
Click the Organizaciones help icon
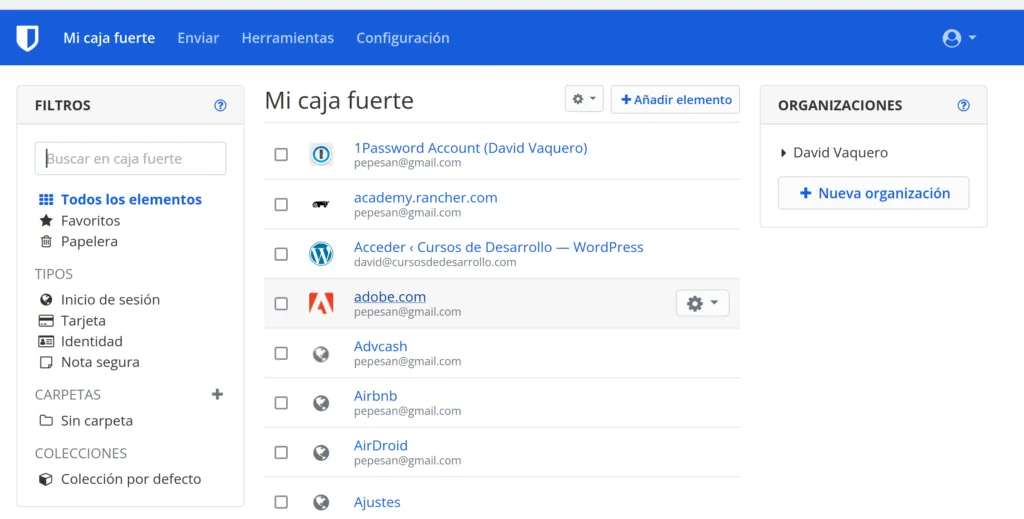[x=963, y=105]
